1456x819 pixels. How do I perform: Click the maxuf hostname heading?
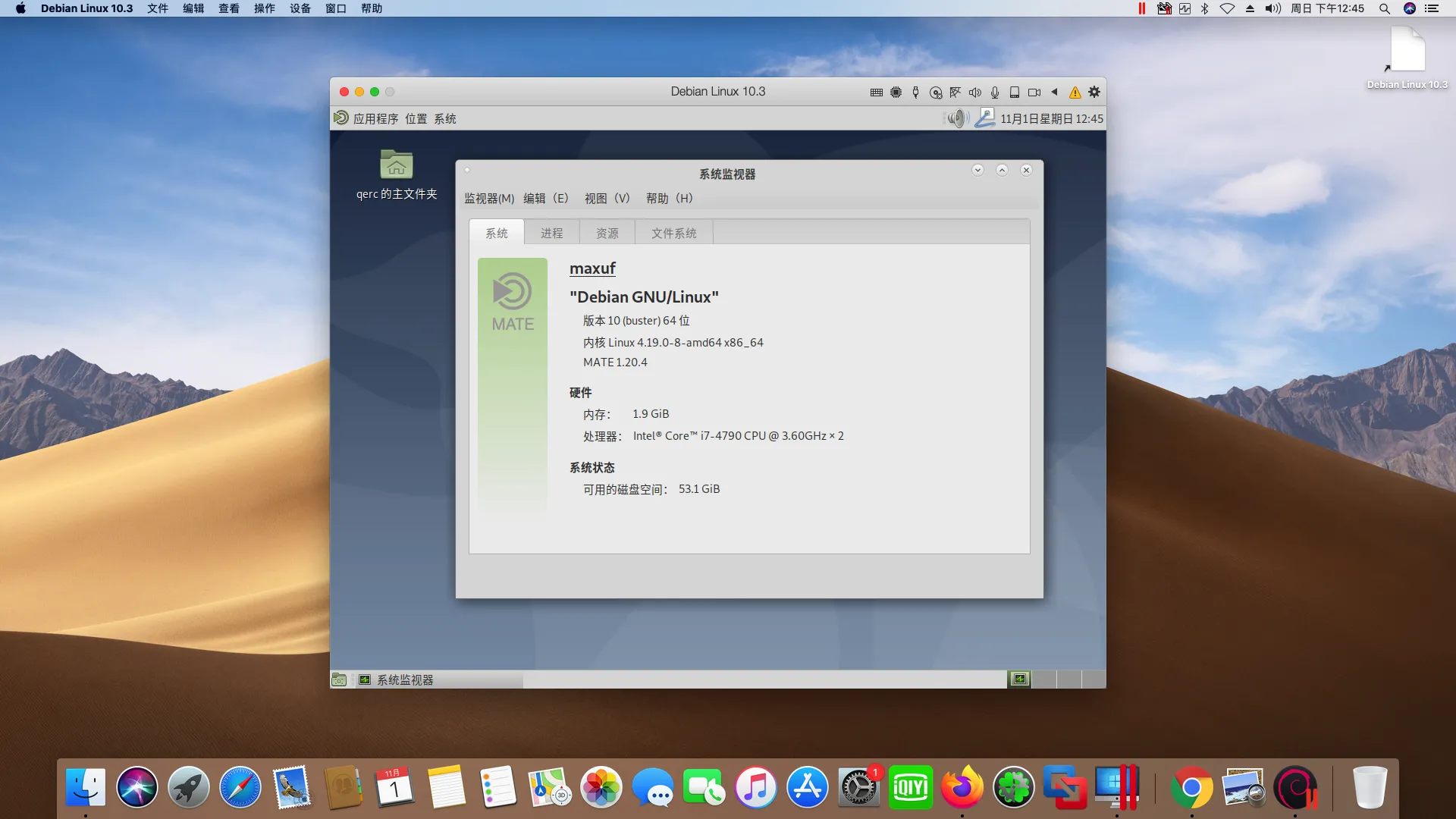point(592,268)
